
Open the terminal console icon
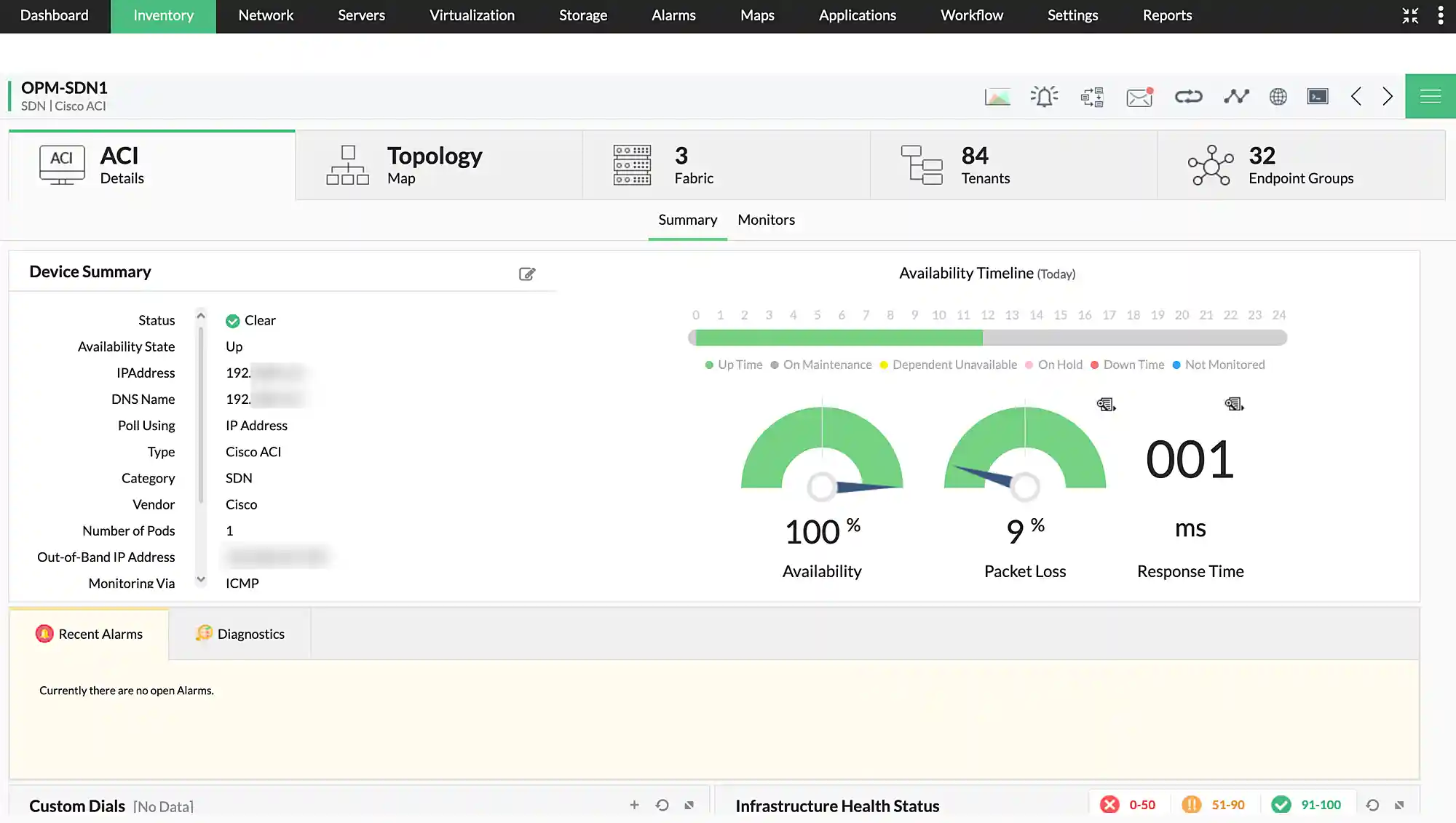coord(1317,96)
